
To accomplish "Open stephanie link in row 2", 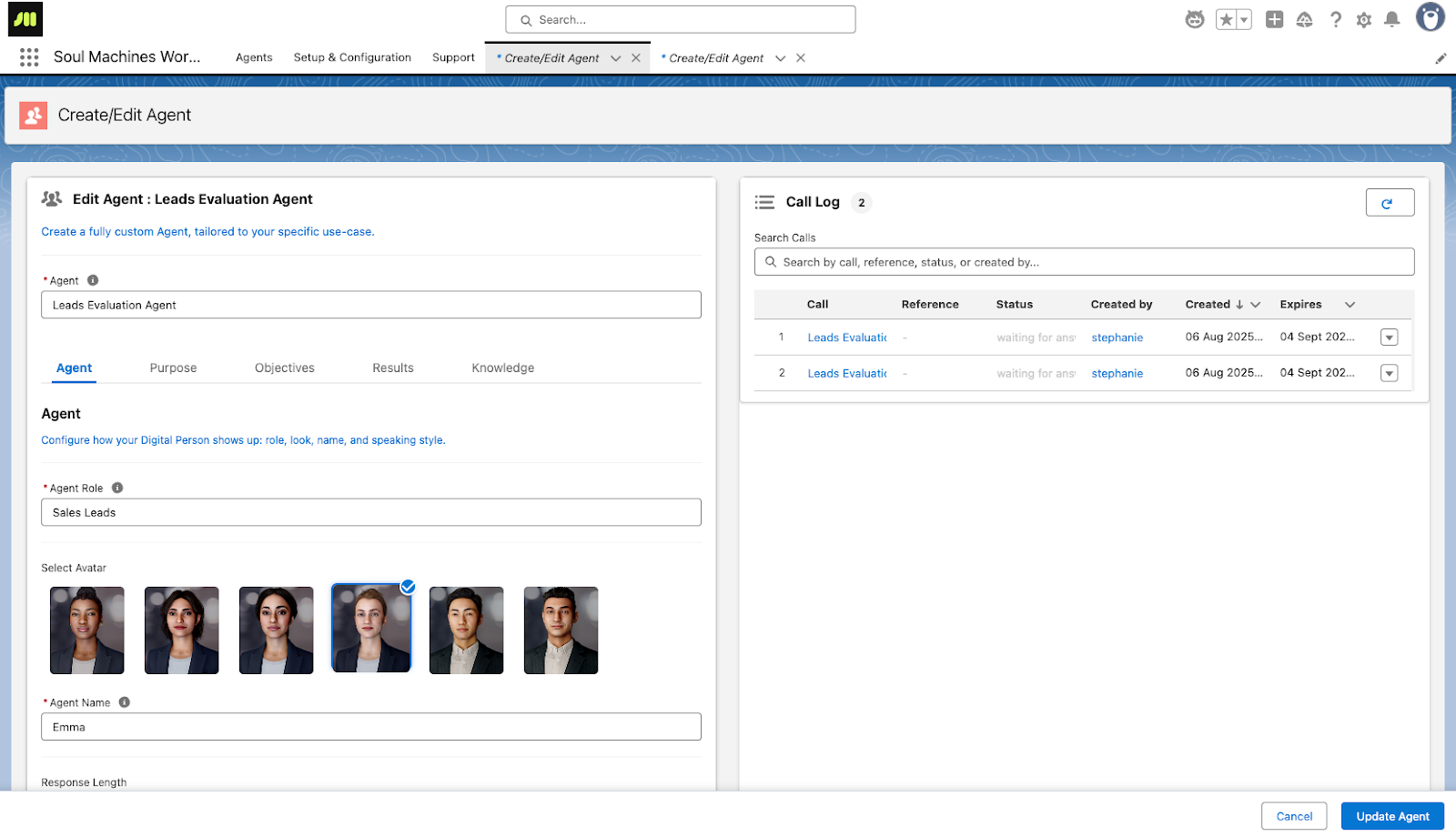I will coord(1117,373).
